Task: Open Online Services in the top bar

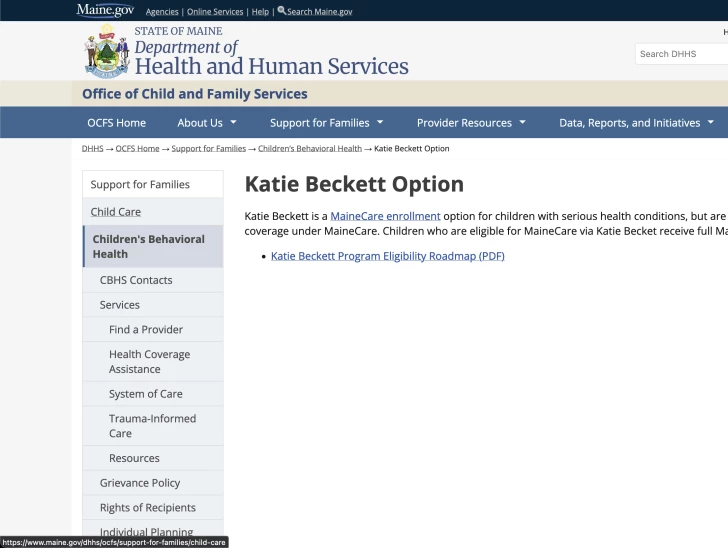Action: pos(215,12)
